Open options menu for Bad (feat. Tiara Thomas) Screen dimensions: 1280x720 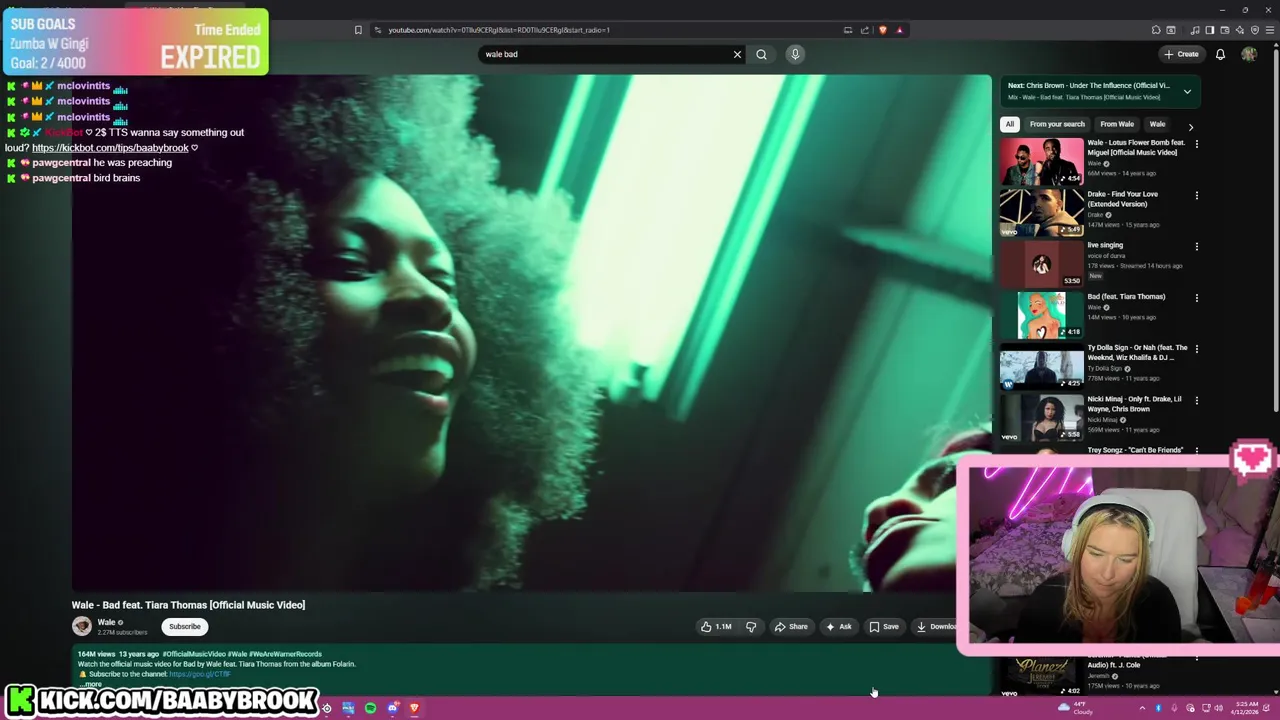pyautogui.click(x=1196, y=298)
